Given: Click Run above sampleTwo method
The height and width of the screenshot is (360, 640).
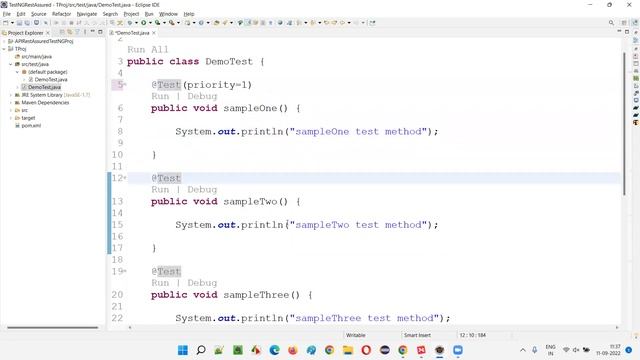Looking at the screenshot, I should [x=160, y=189].
